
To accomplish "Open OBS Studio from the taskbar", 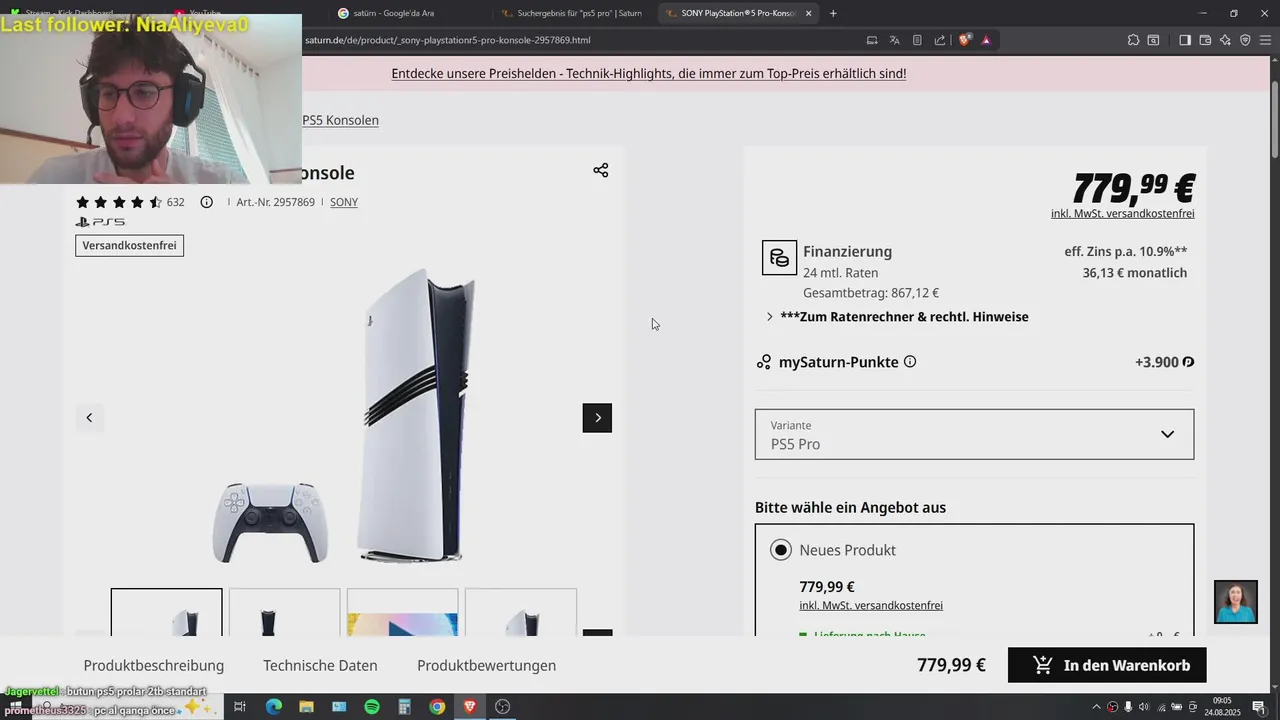I will (503, 707).
